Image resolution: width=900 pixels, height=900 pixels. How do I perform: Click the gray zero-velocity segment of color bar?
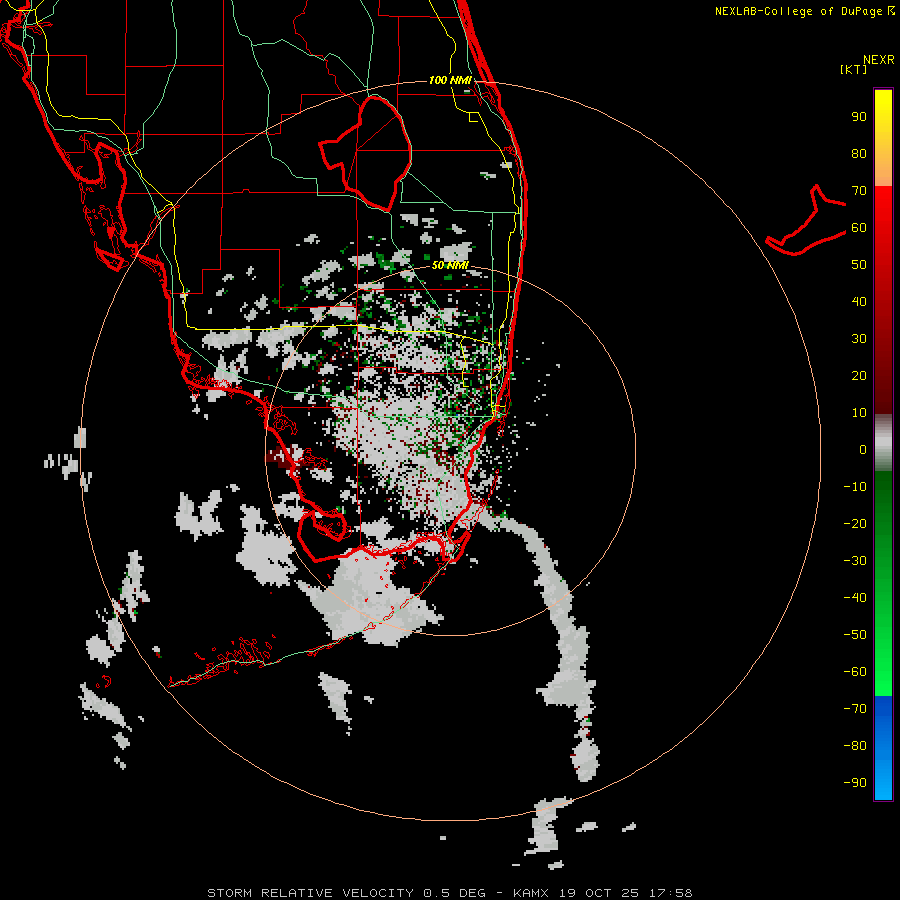point(883,443)
